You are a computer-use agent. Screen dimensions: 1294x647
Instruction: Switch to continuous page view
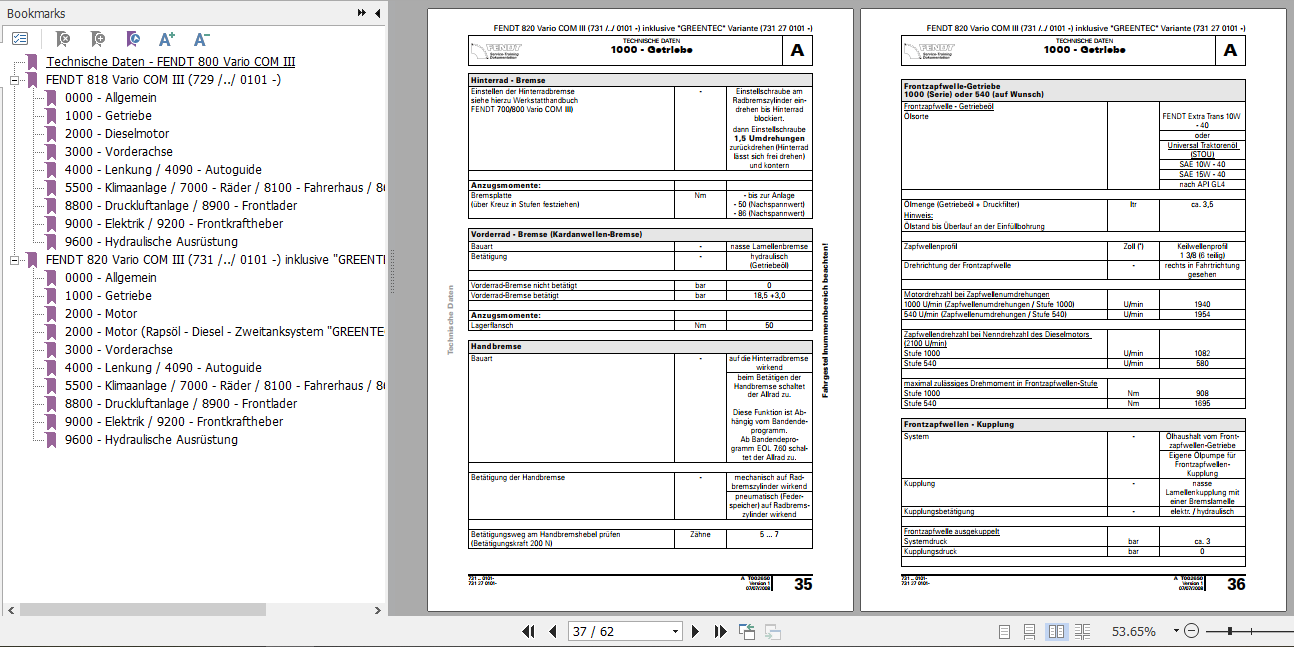click(x=1030, y=631)
